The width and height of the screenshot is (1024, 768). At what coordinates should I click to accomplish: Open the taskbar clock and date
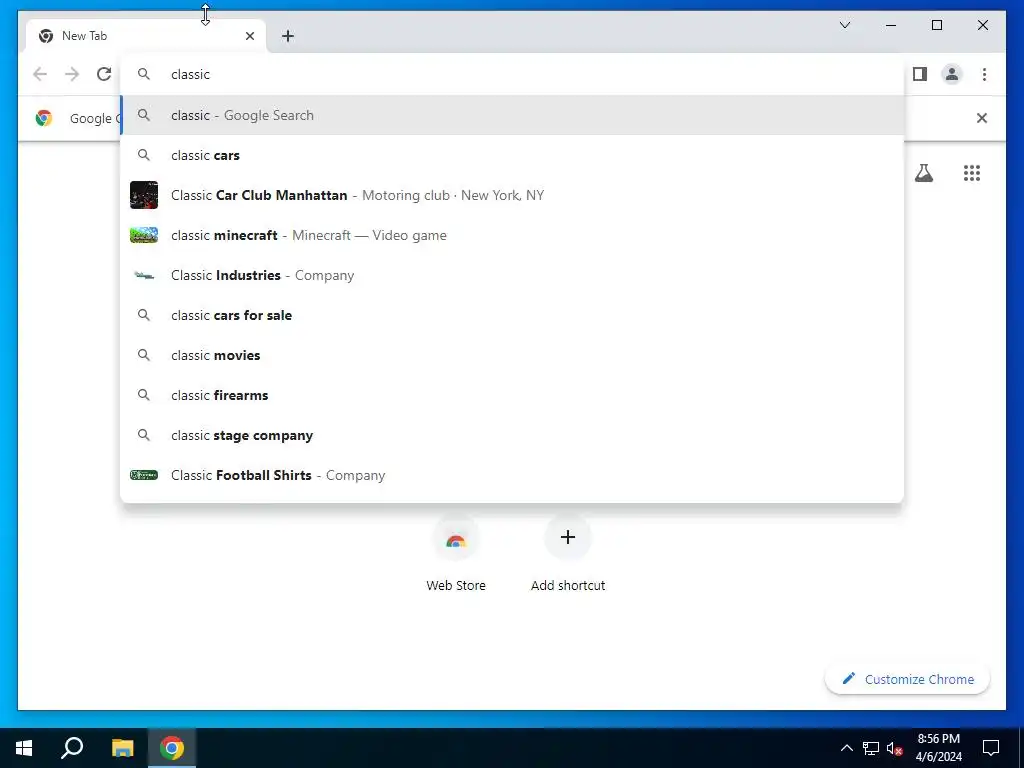click(938, 748)
